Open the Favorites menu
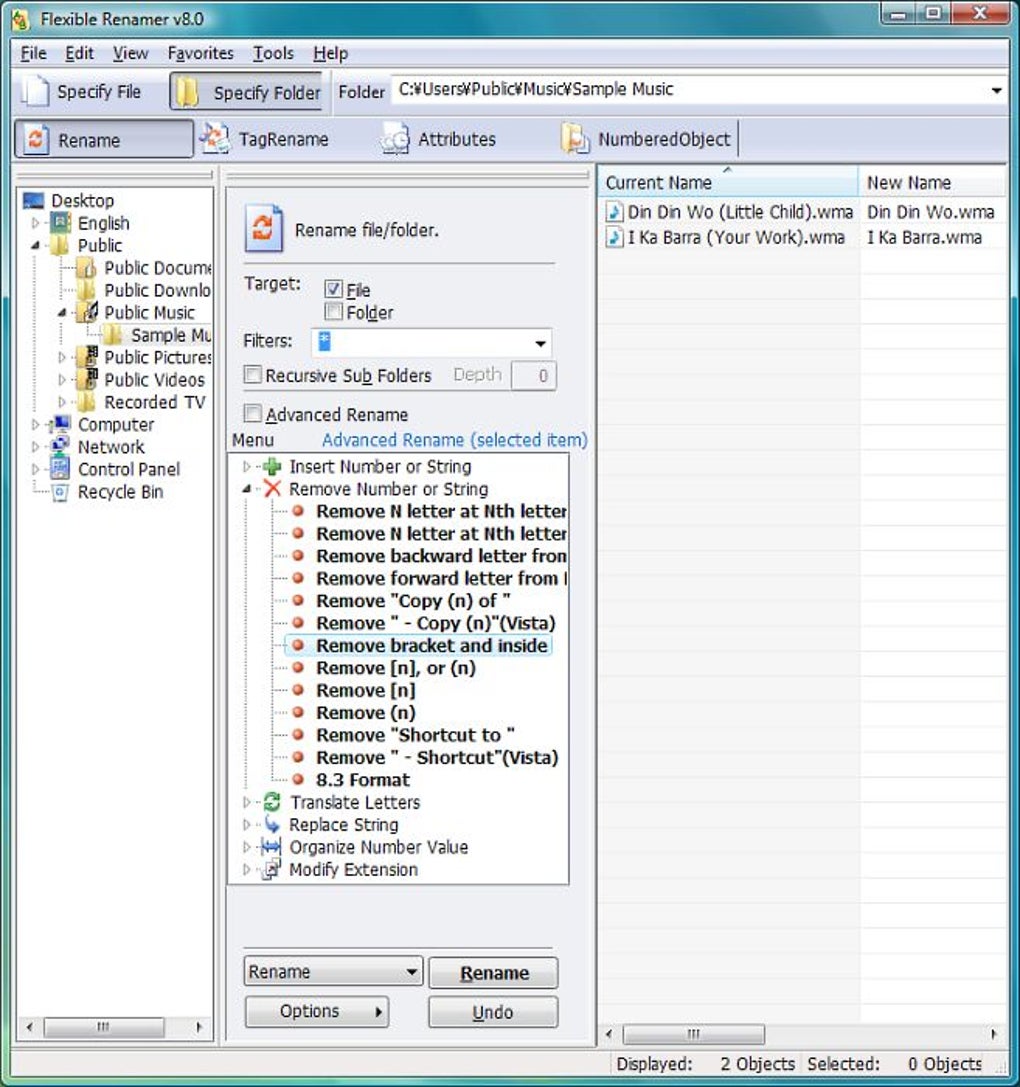The image size is (1020, 1087). [200, 53]
